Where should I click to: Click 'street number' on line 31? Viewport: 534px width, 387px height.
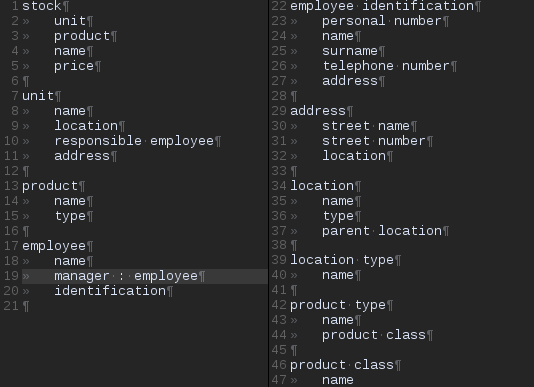(x=374, y=141)
